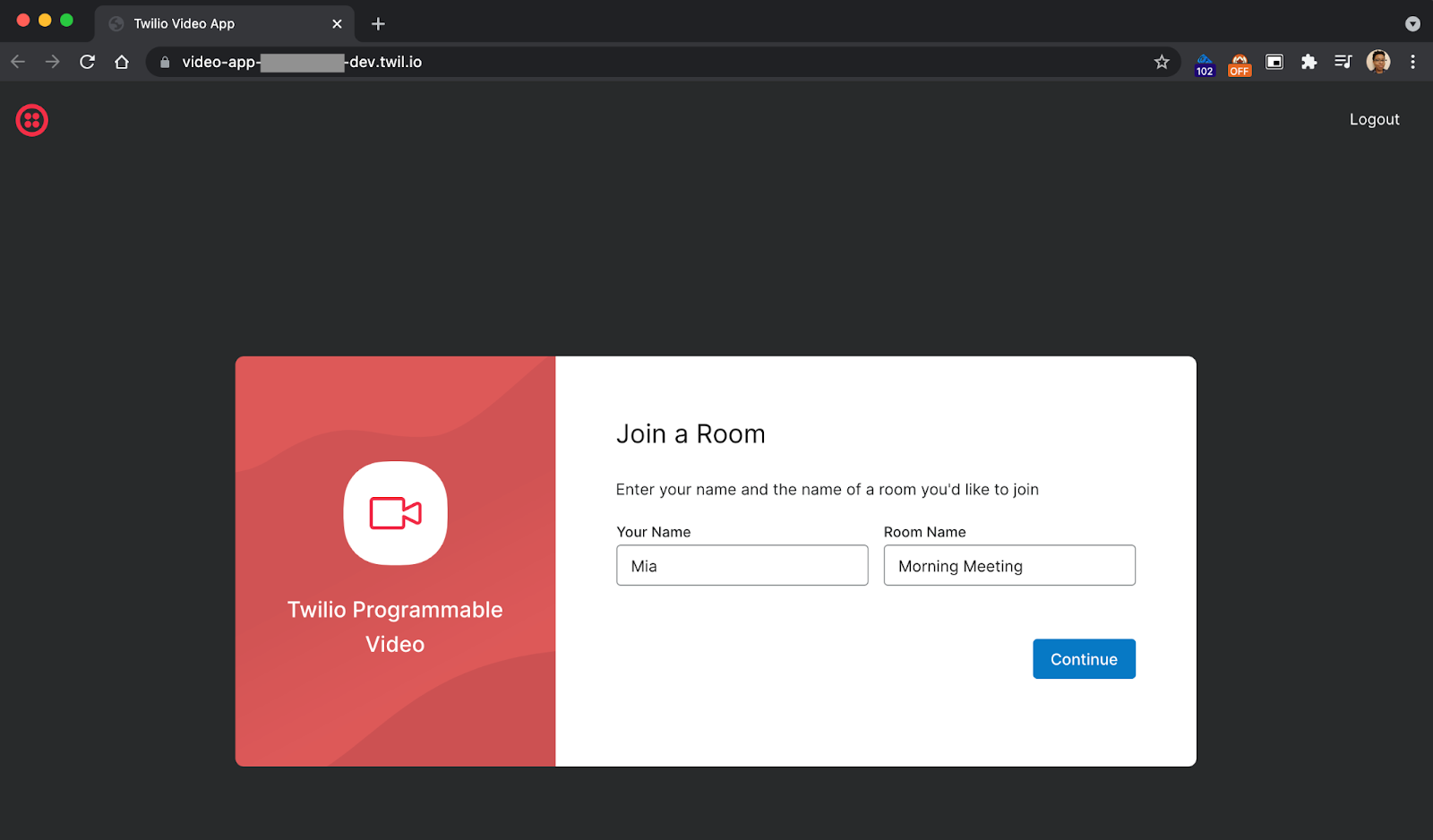
Task: Click the red macOS close window button
Action: (23, 20)
